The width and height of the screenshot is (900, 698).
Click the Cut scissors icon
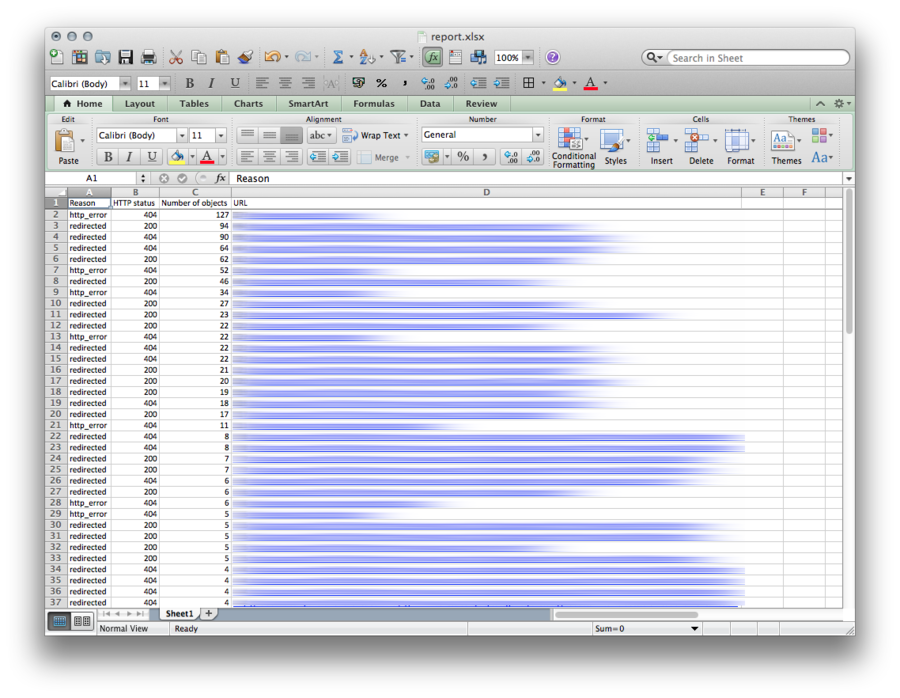[176, 58]
